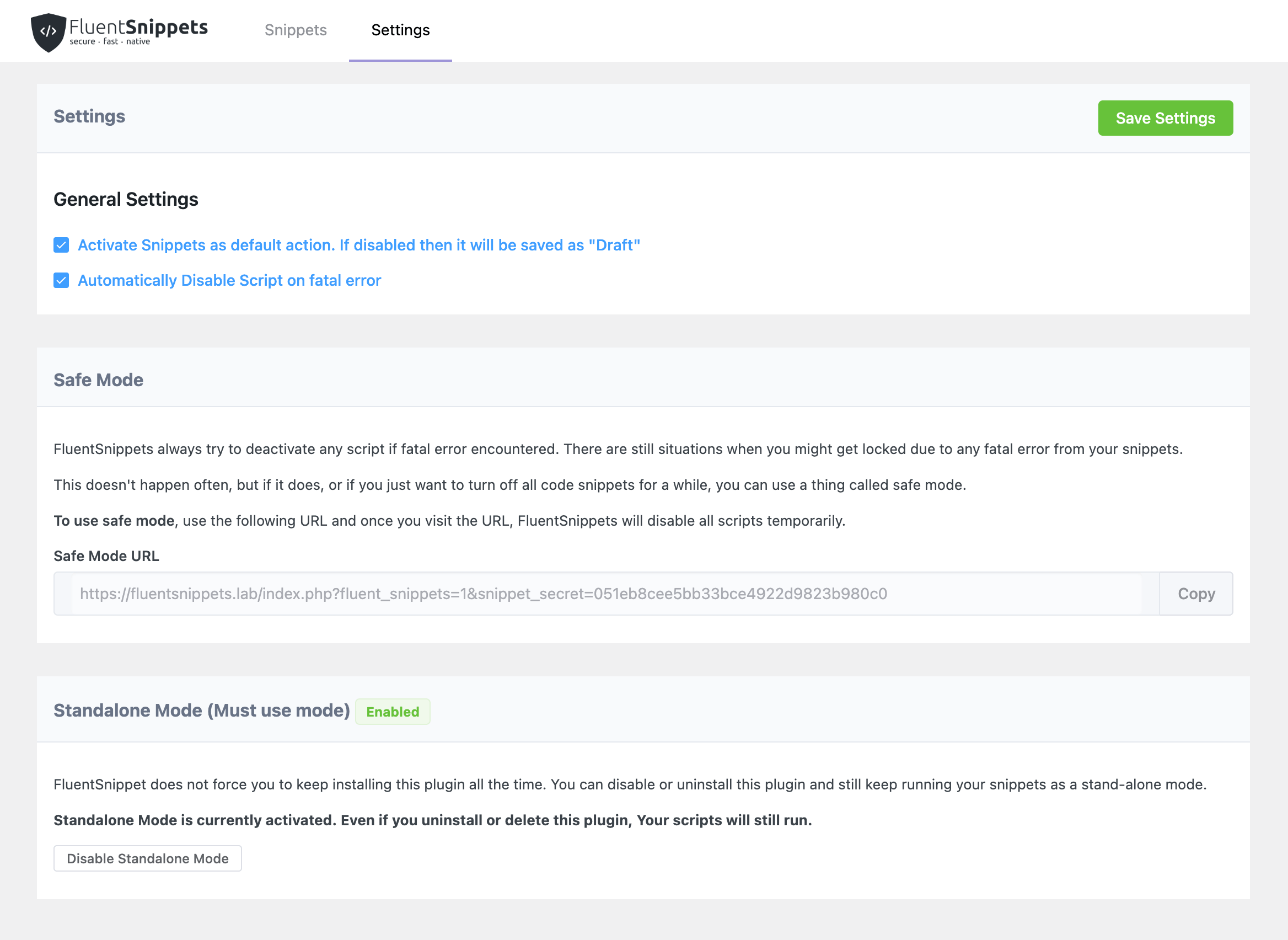Click the Disable Standalone Mode button
Screen dimensions: 1288x940
[148, 858]
